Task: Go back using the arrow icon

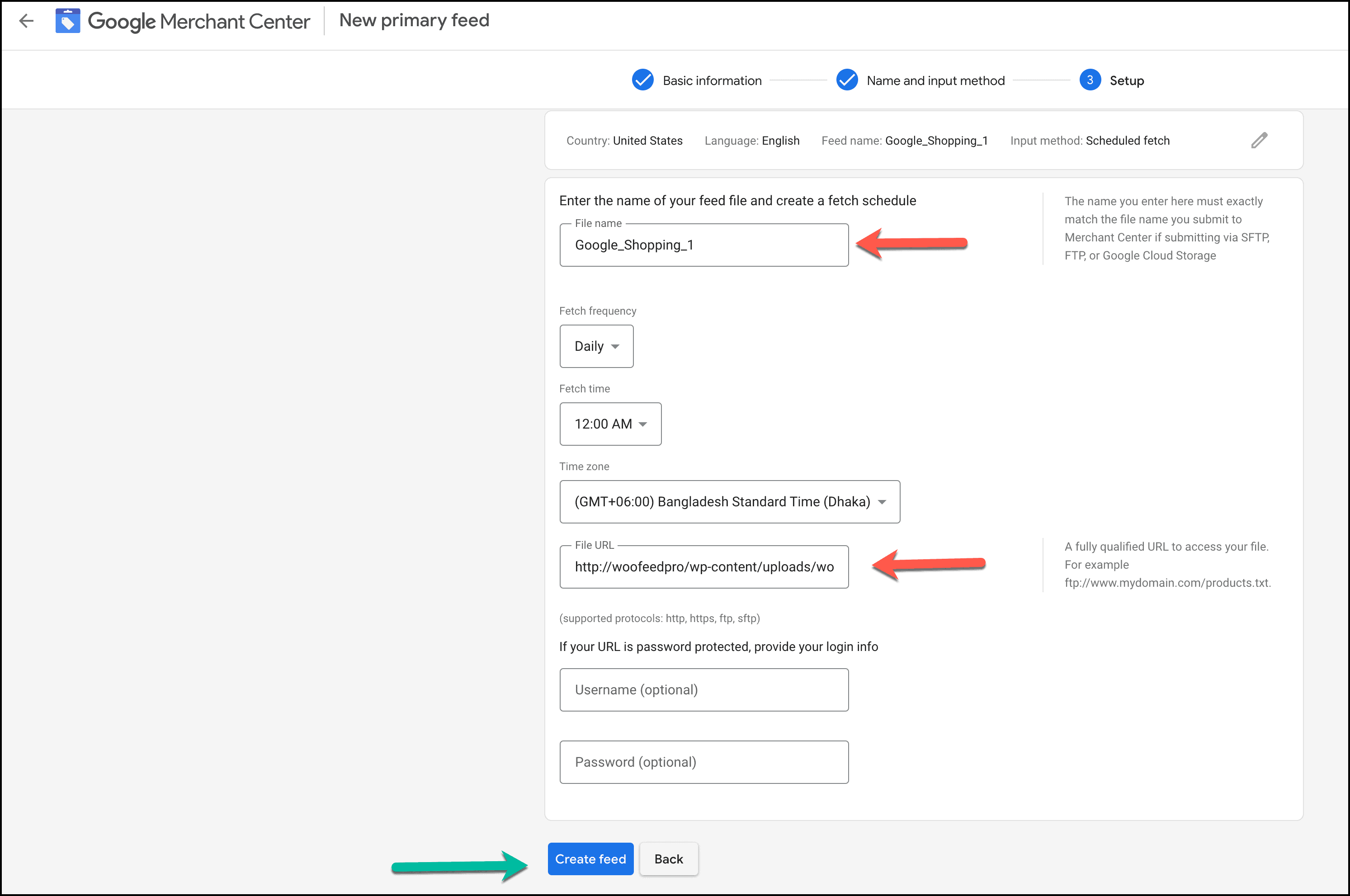Action: coord(26,21)
